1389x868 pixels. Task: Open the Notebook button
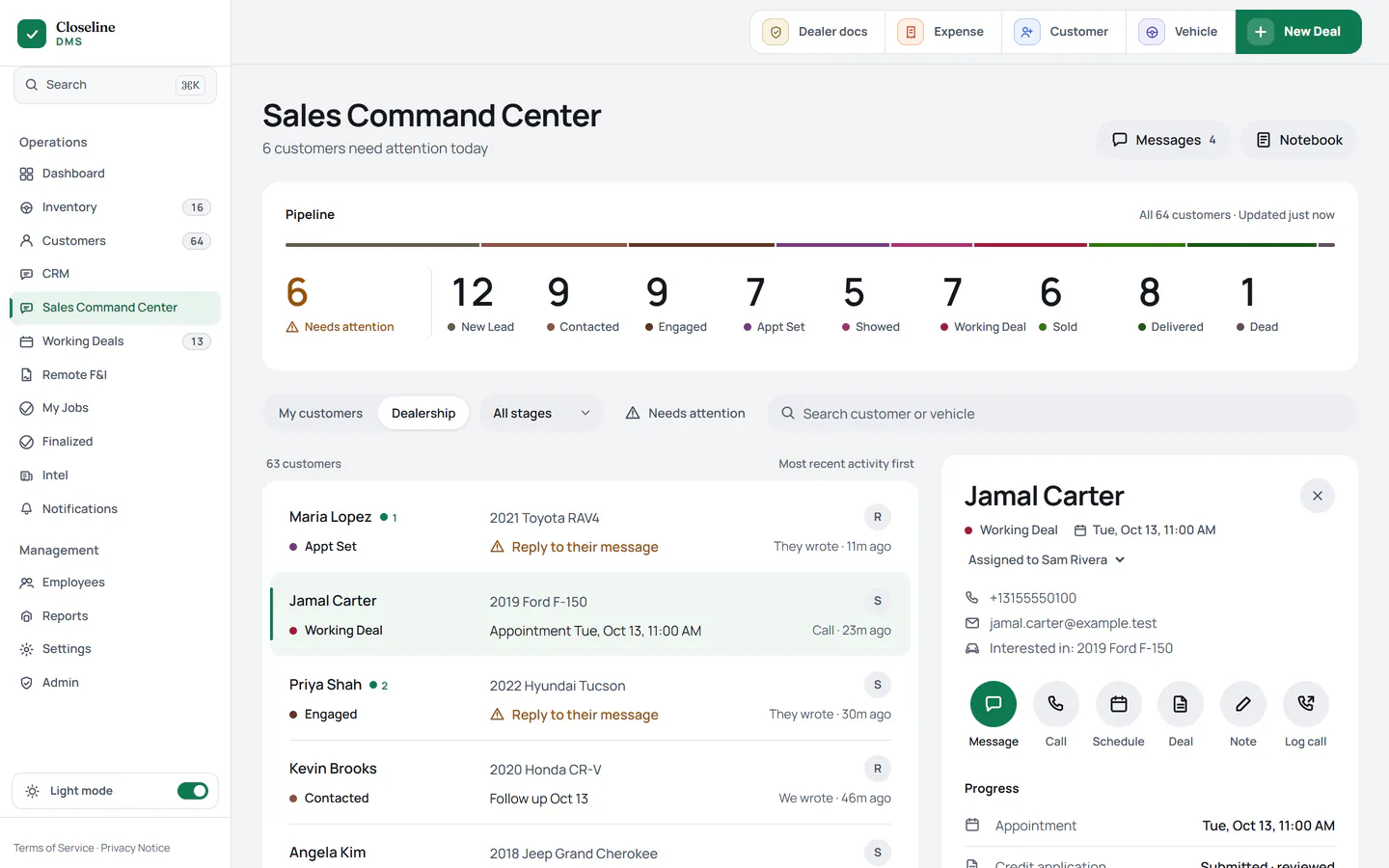[1298, 140]
